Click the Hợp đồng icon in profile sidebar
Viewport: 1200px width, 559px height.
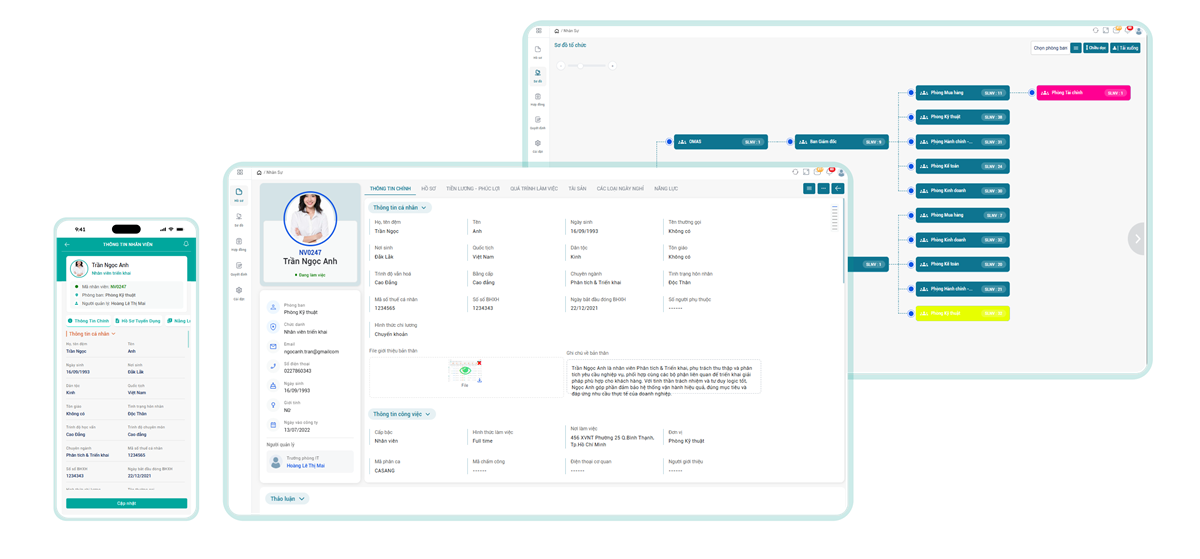(239, 244)
